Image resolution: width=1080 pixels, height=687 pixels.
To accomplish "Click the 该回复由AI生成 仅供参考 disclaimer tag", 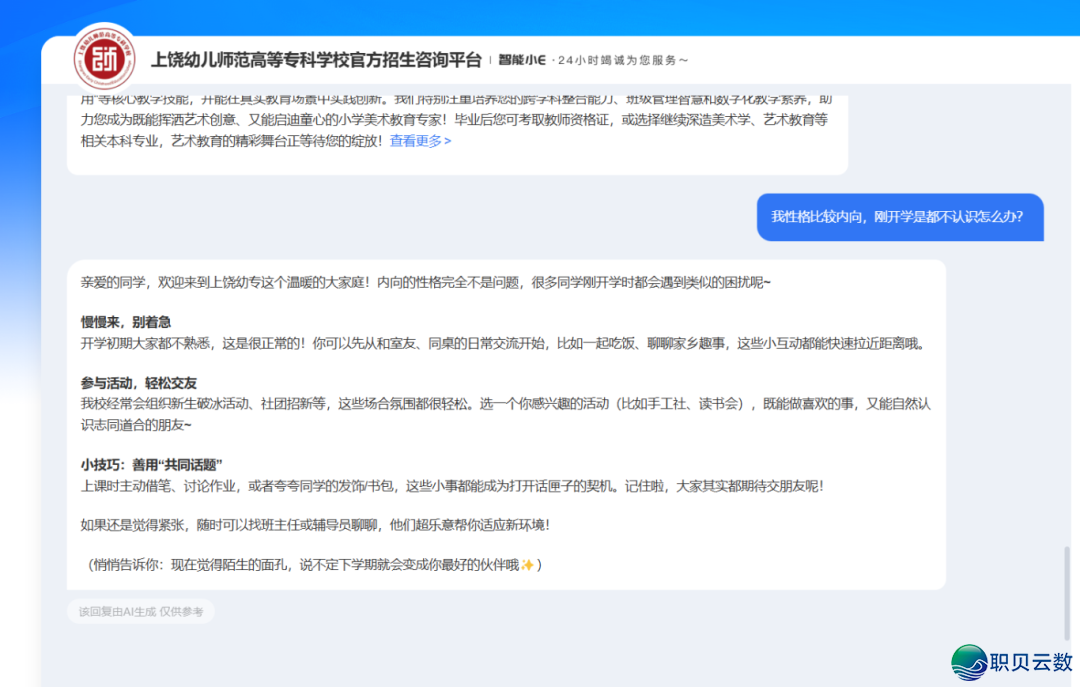I will 141,611.
